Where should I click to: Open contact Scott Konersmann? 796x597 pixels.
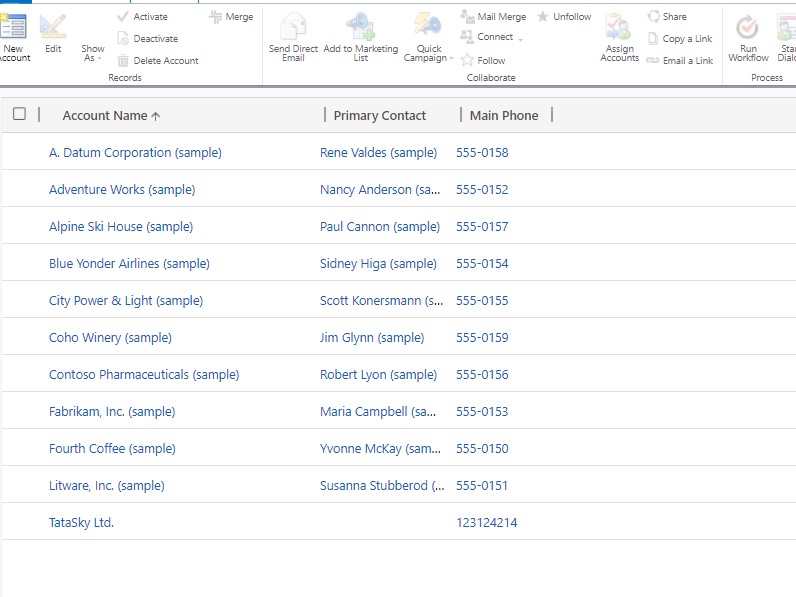(381, 301)
